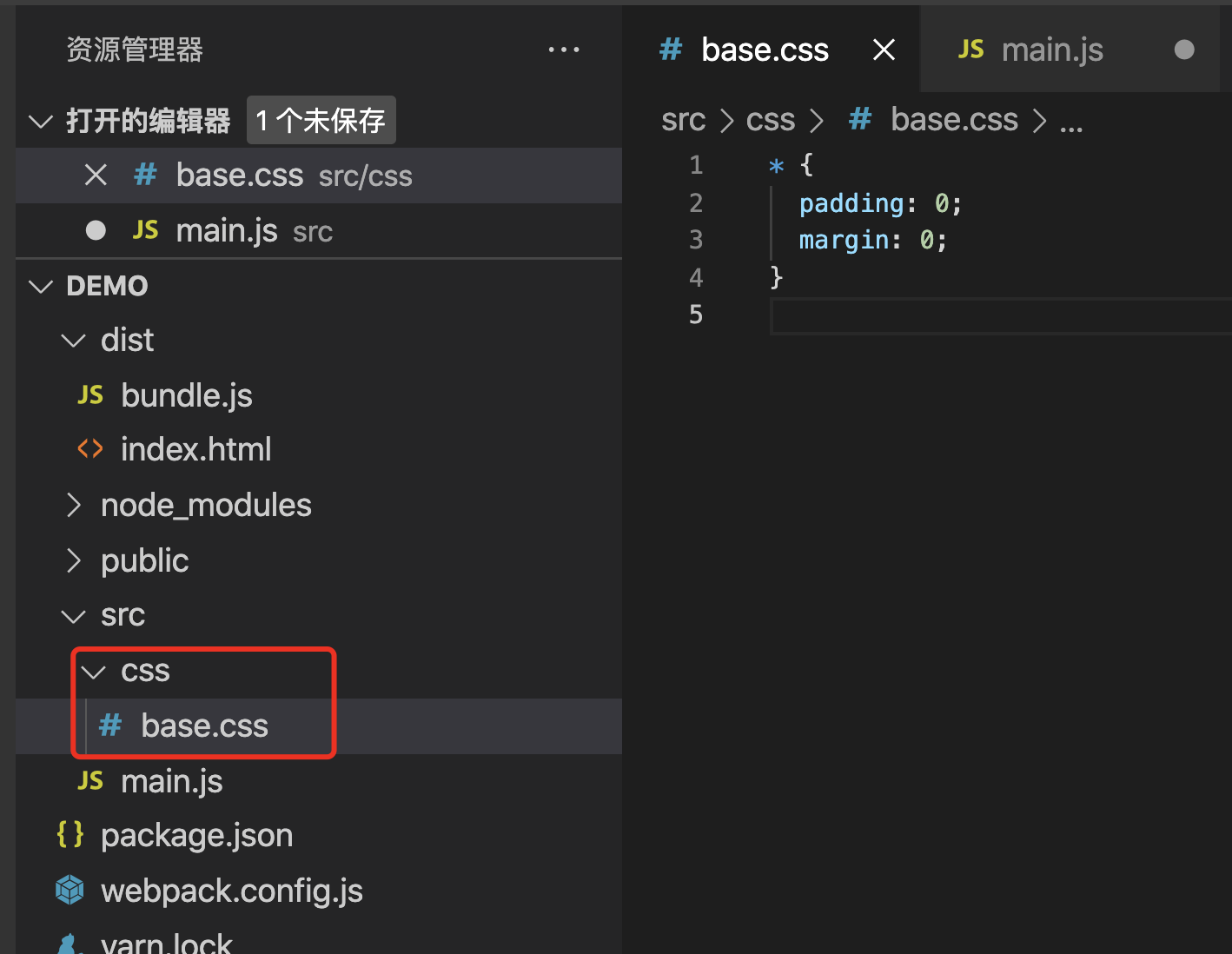This screenshot has height=954, width=1232.
Task: Select the base.css tab
Action: click(x=765, y=50)
